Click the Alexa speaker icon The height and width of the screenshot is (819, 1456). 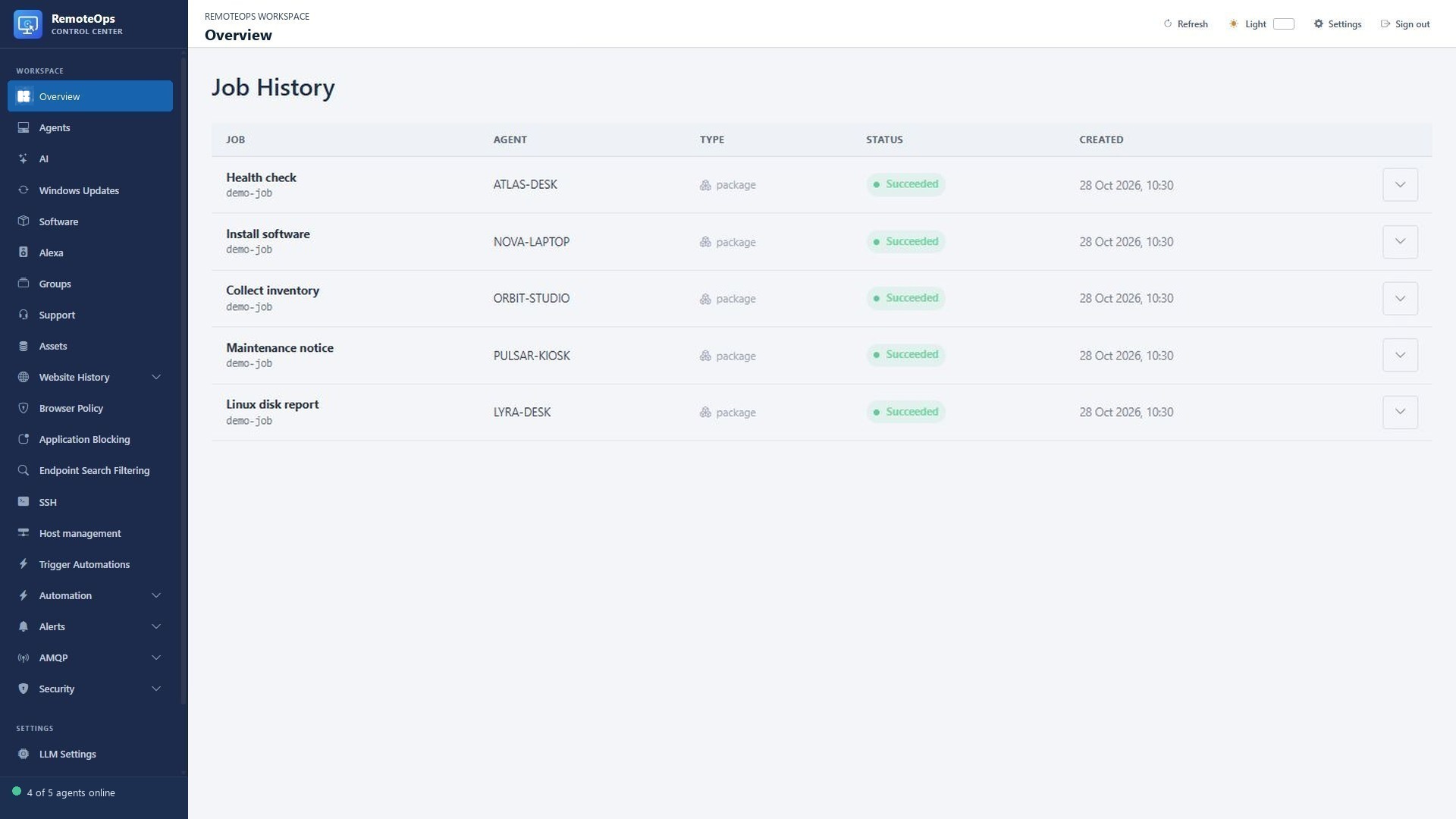click(24, 253)
